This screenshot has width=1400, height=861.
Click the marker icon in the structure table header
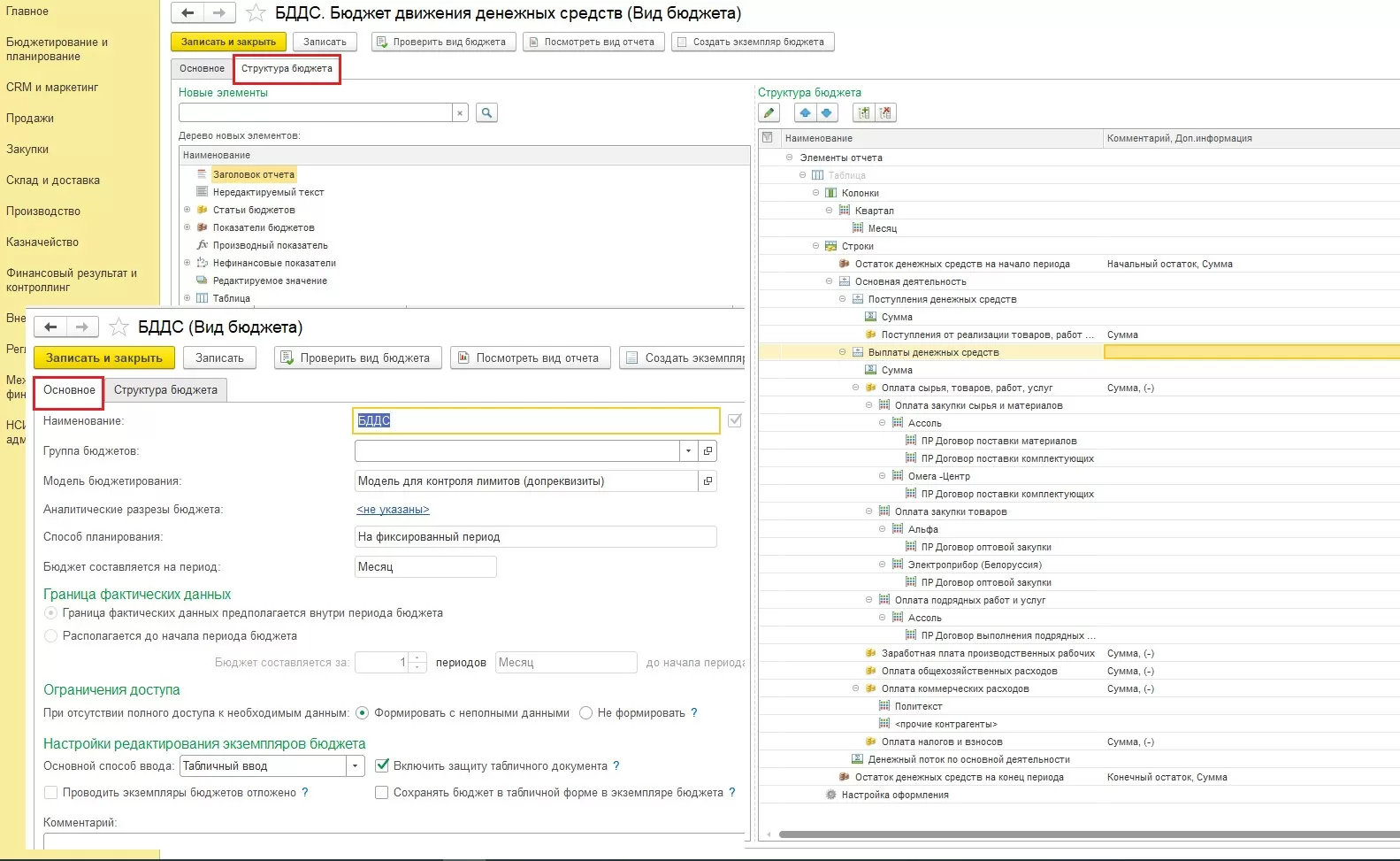point(767,138)
